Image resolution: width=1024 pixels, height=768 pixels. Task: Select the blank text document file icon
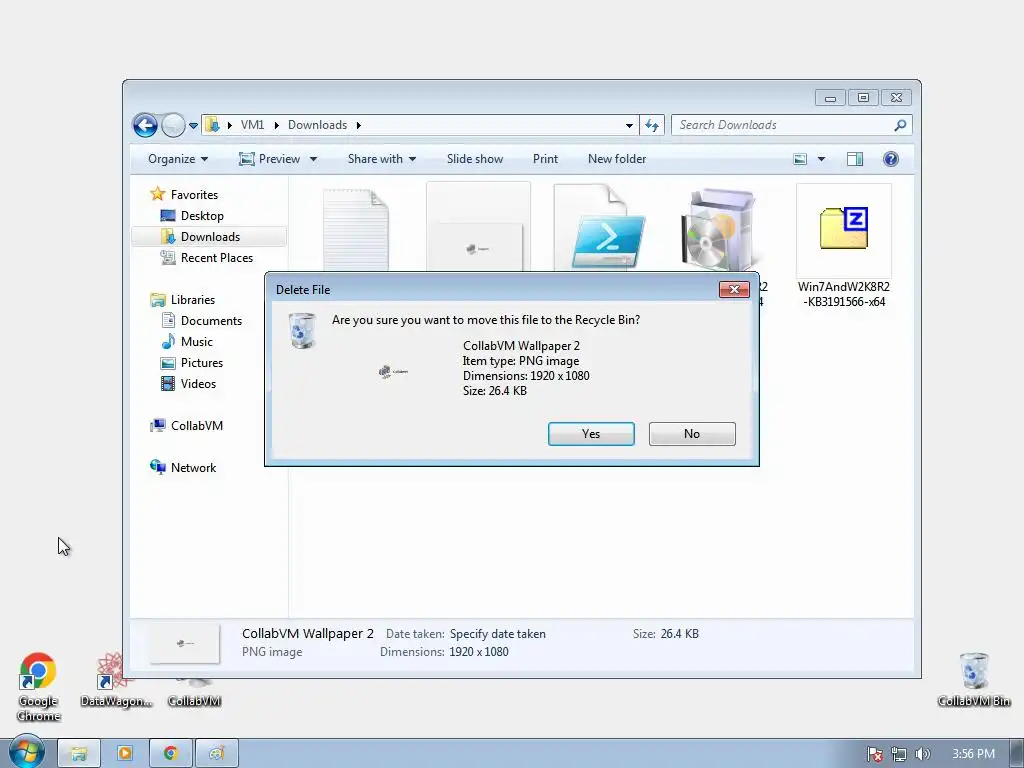pos(356,229)
